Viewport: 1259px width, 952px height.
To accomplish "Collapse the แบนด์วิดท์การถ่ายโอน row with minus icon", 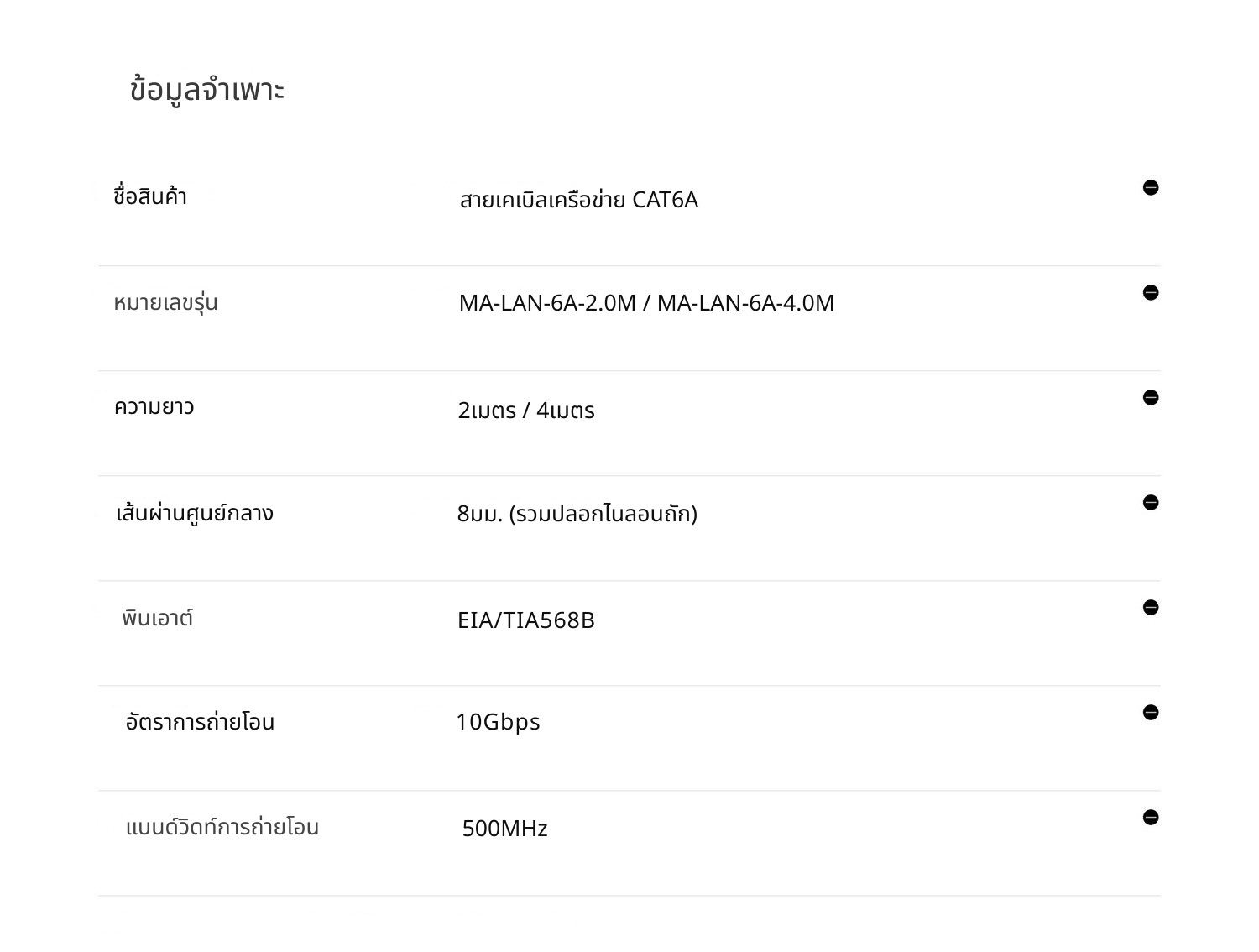I will coord(1151,818).
